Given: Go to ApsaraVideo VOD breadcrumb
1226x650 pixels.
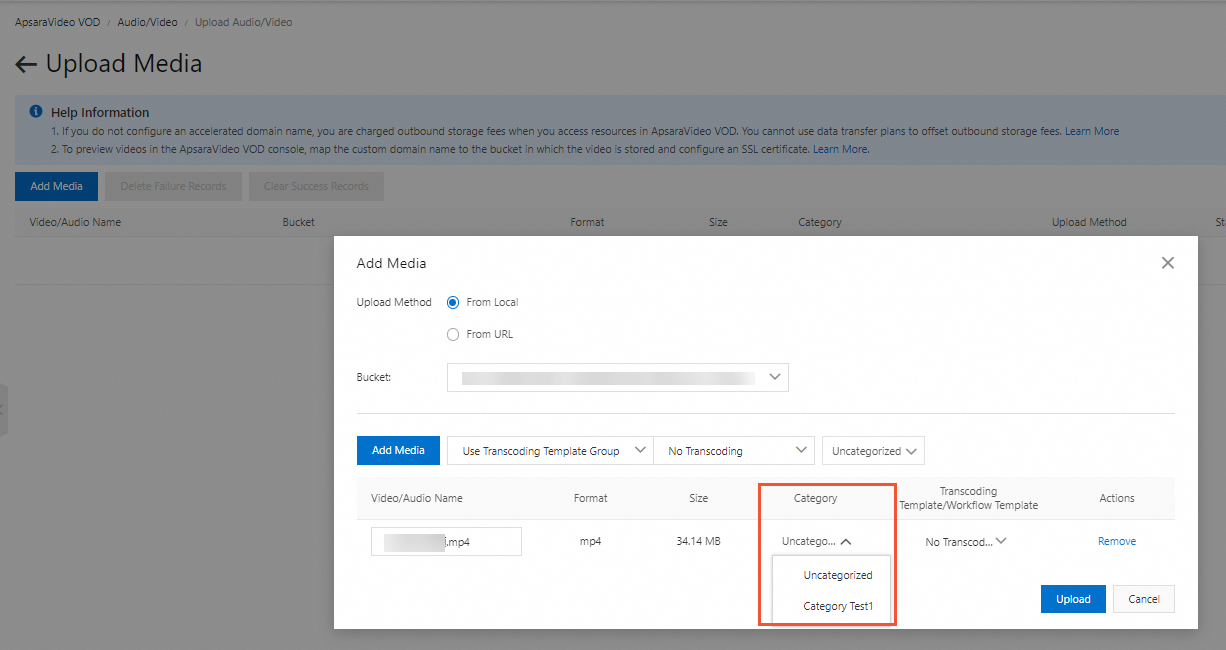Looking at the screenshot, I should coord(57,21).
